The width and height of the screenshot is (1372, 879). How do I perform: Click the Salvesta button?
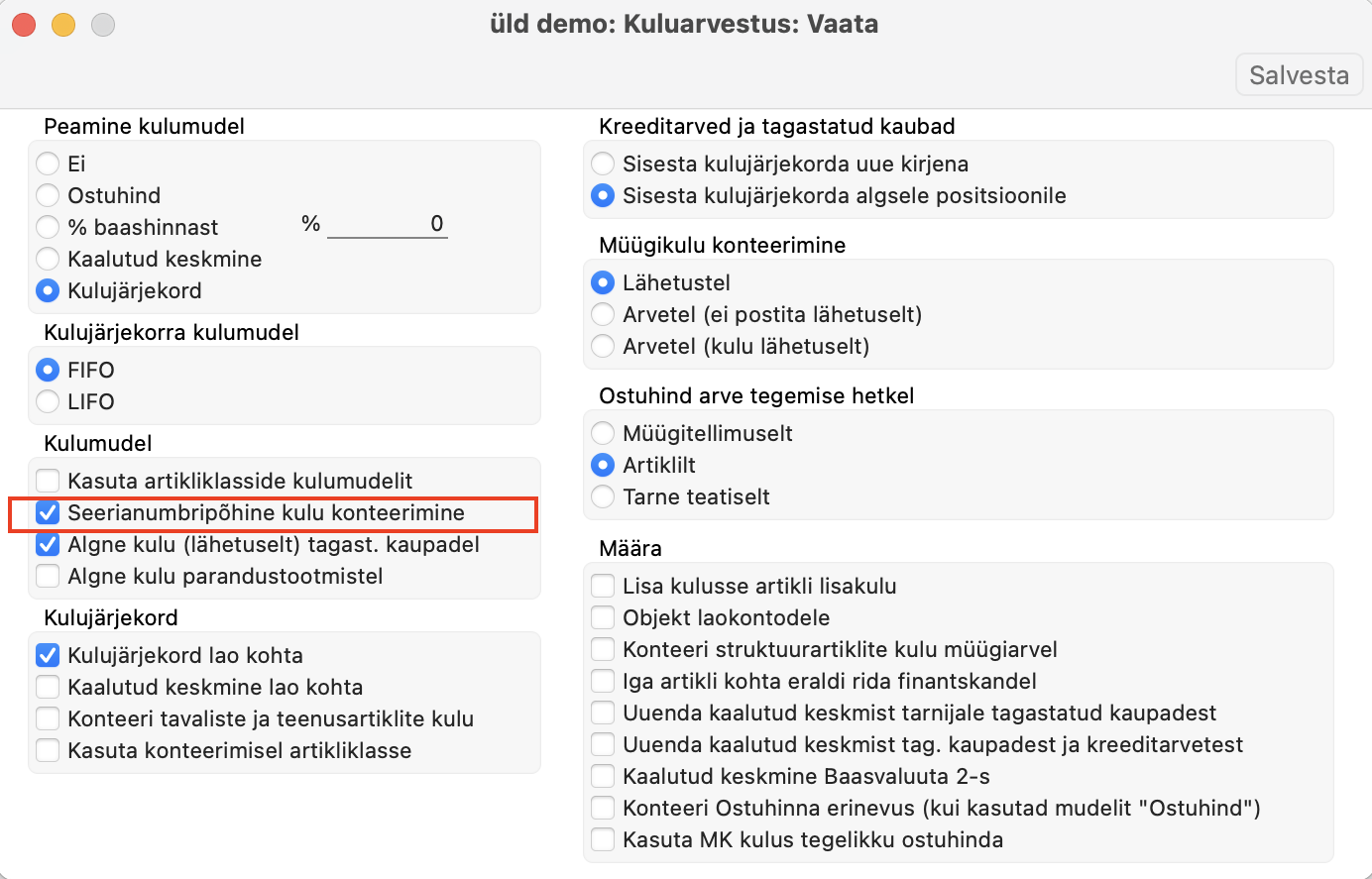[1299, 75]
